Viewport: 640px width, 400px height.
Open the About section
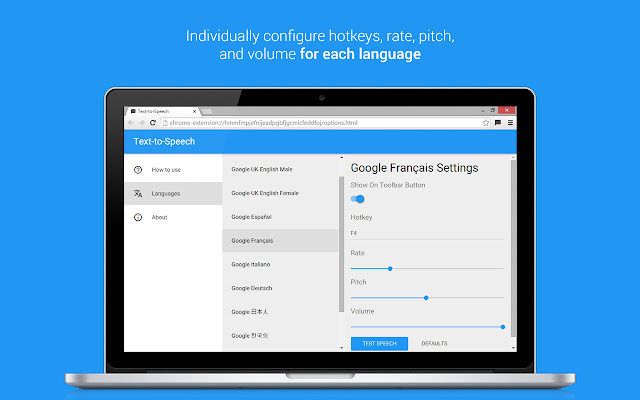(173, 217)
